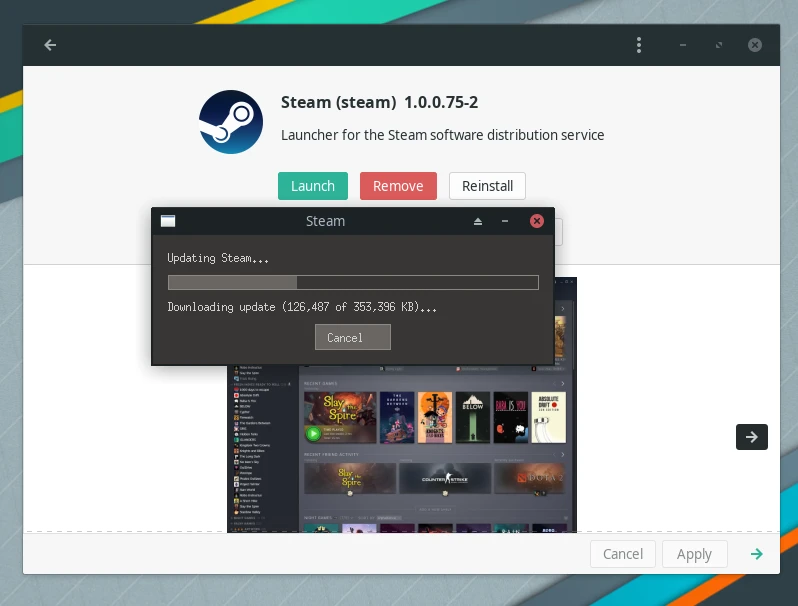Close the package manager window
This screenshot has width=798, height=606.
(x=755, y=45)
